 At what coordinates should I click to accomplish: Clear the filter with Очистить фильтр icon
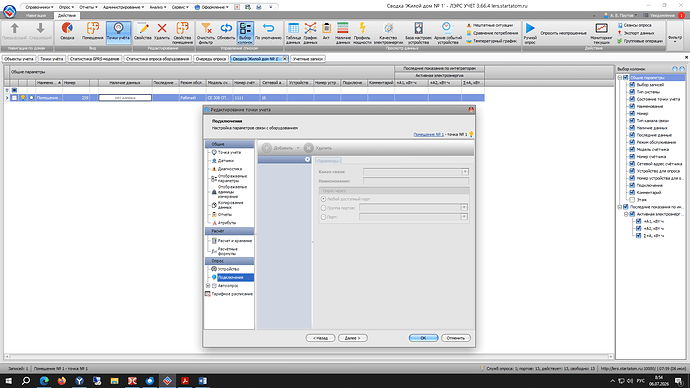pyautogui.click(x=206, y=33)
